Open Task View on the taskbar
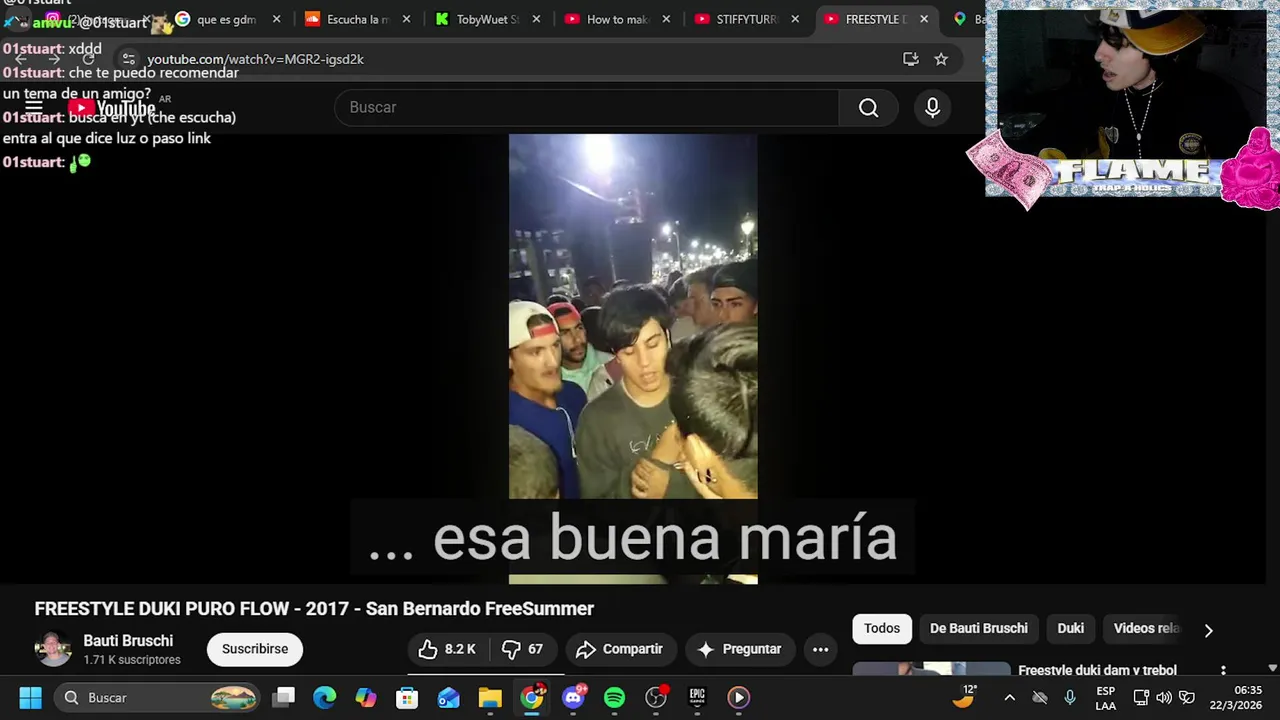This screenshot has height=720, width=1280. click(x=284, y=697)
